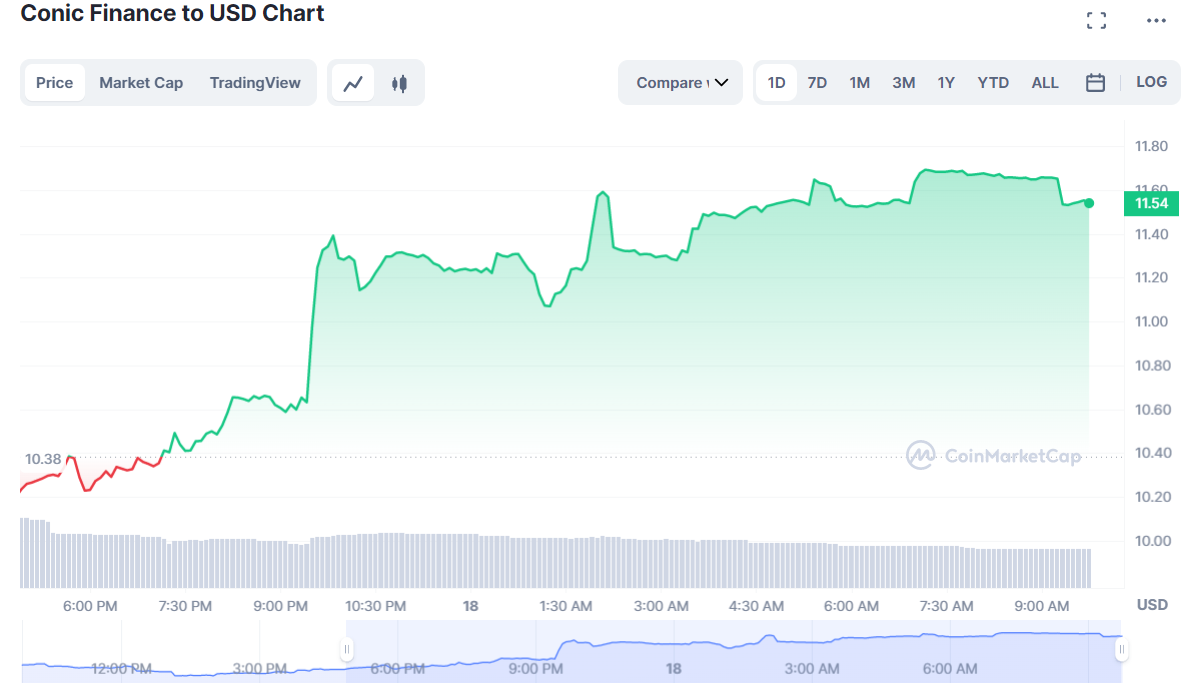Select the YTD time range

click(x=993, y=83)
